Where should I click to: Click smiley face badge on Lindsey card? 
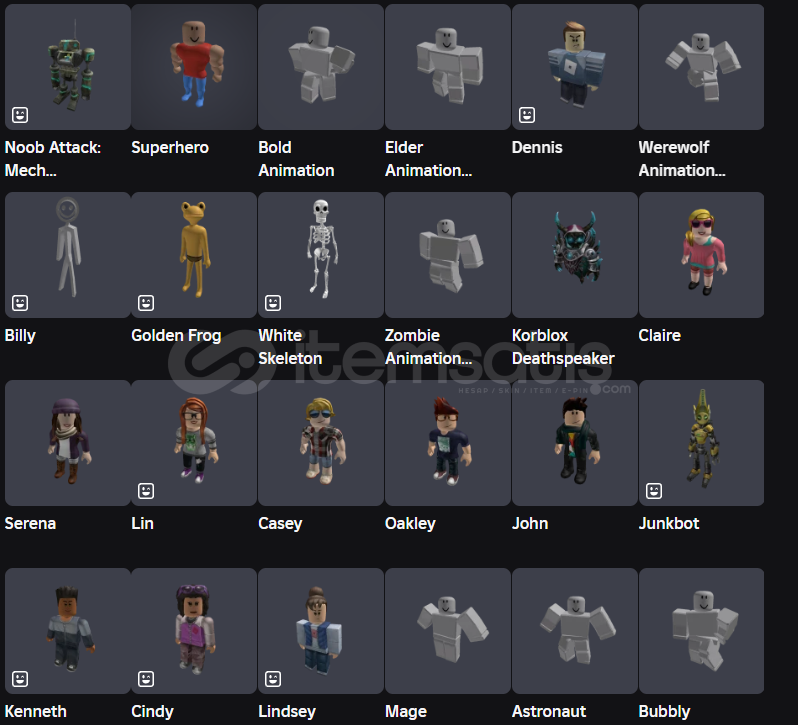pyautogui.click(x=273, y=679)
